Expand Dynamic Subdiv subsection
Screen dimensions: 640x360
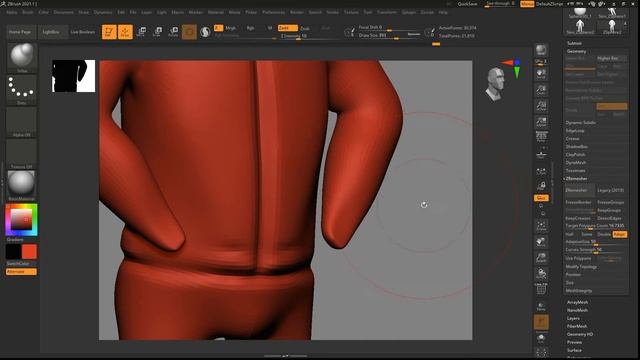point(580,122)
